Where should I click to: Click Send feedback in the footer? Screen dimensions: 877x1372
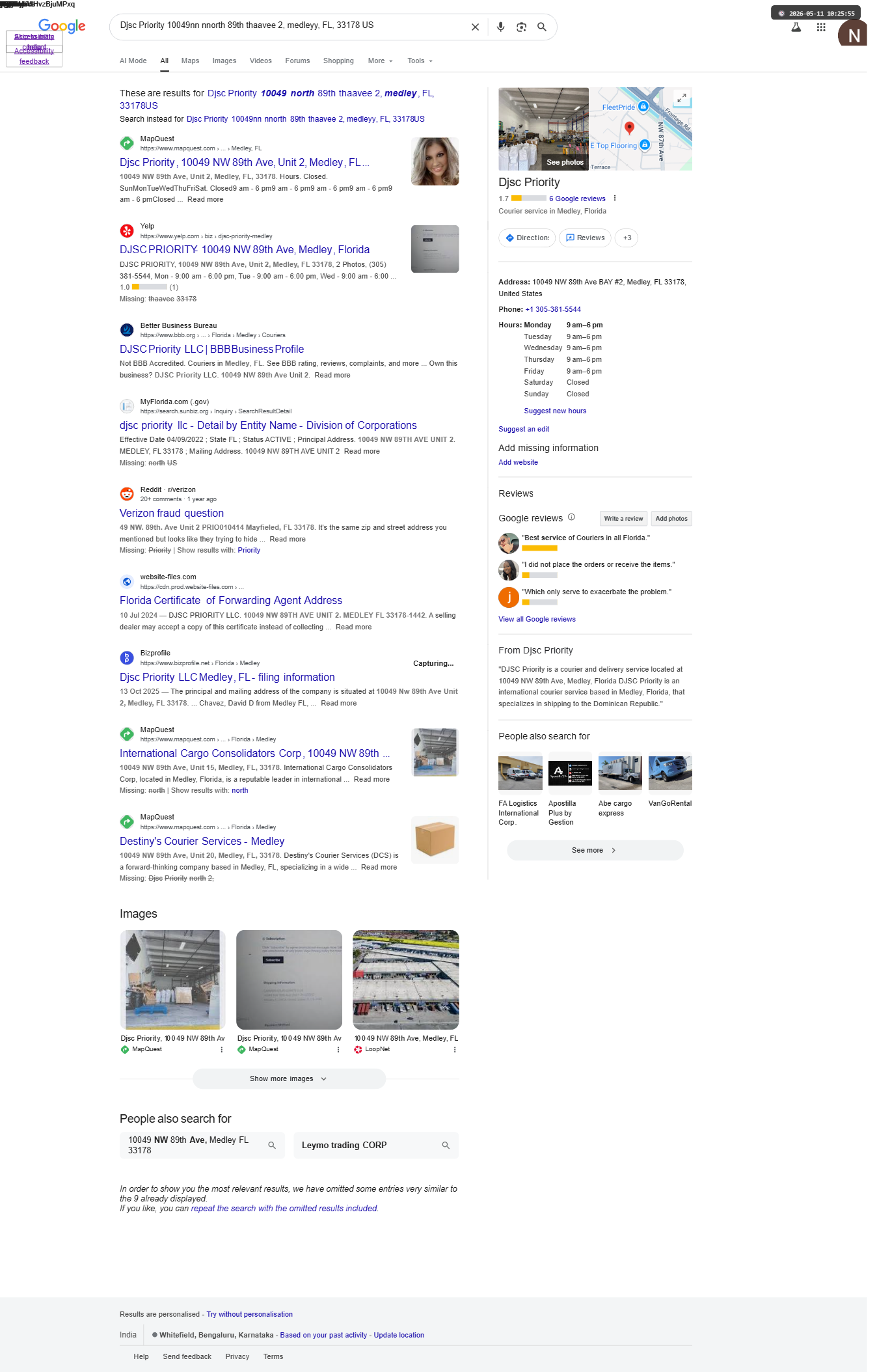[x=187, y=1357]
